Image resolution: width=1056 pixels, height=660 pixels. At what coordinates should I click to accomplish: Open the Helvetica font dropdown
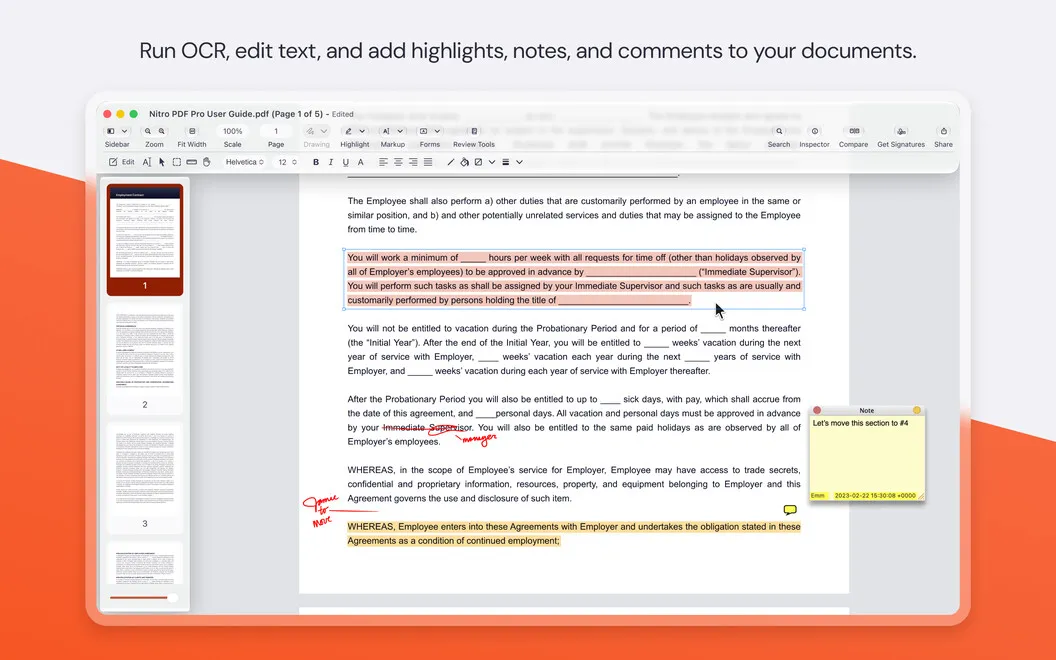(244, 162)
